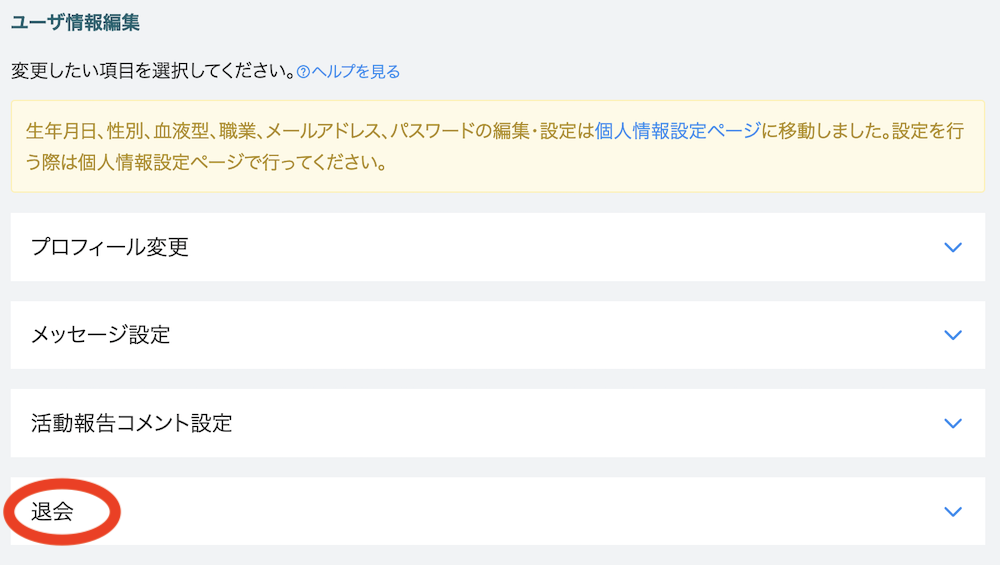Image resolution: width=1000 pixels, height=565 pixels.
Task: Click the 変更したい項目を選択してください instruction text
Action: 152,72
